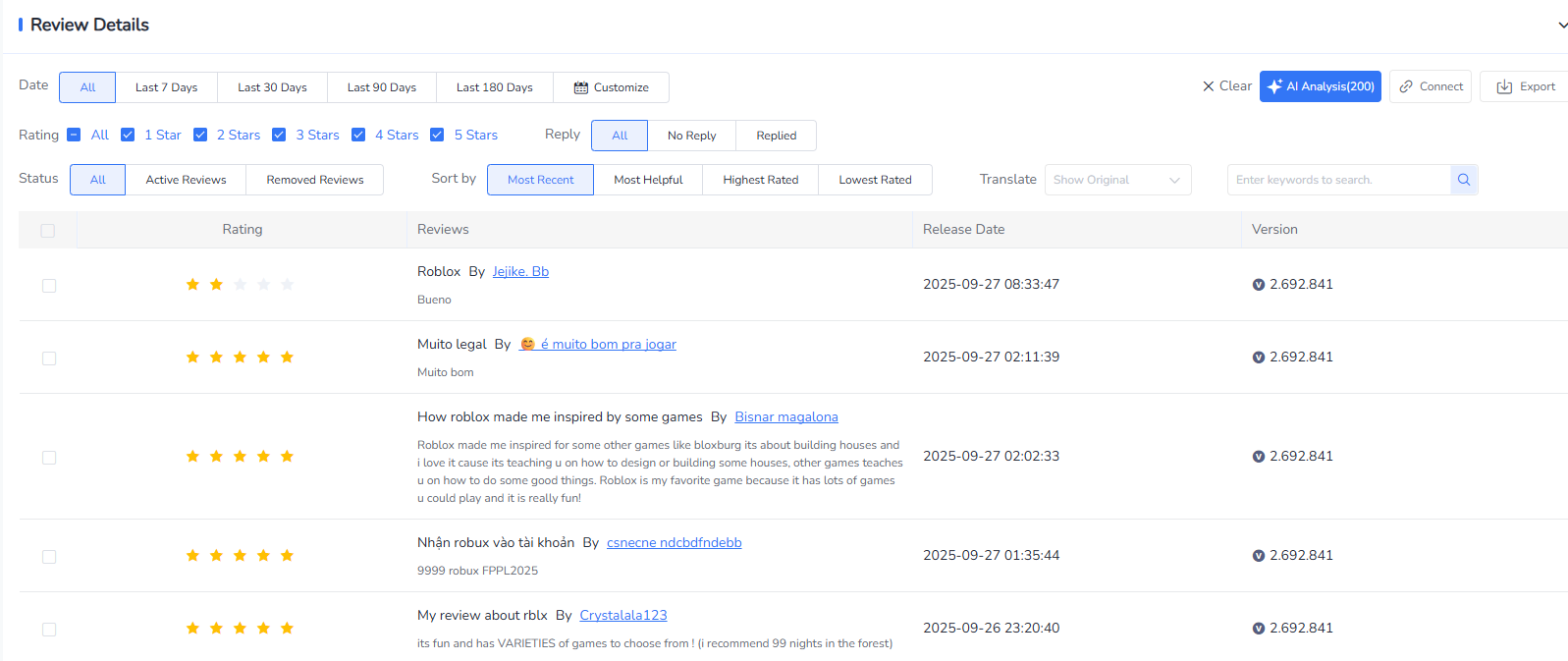Click the AI Analysis(200) sparkle button

coord(1320,86)
